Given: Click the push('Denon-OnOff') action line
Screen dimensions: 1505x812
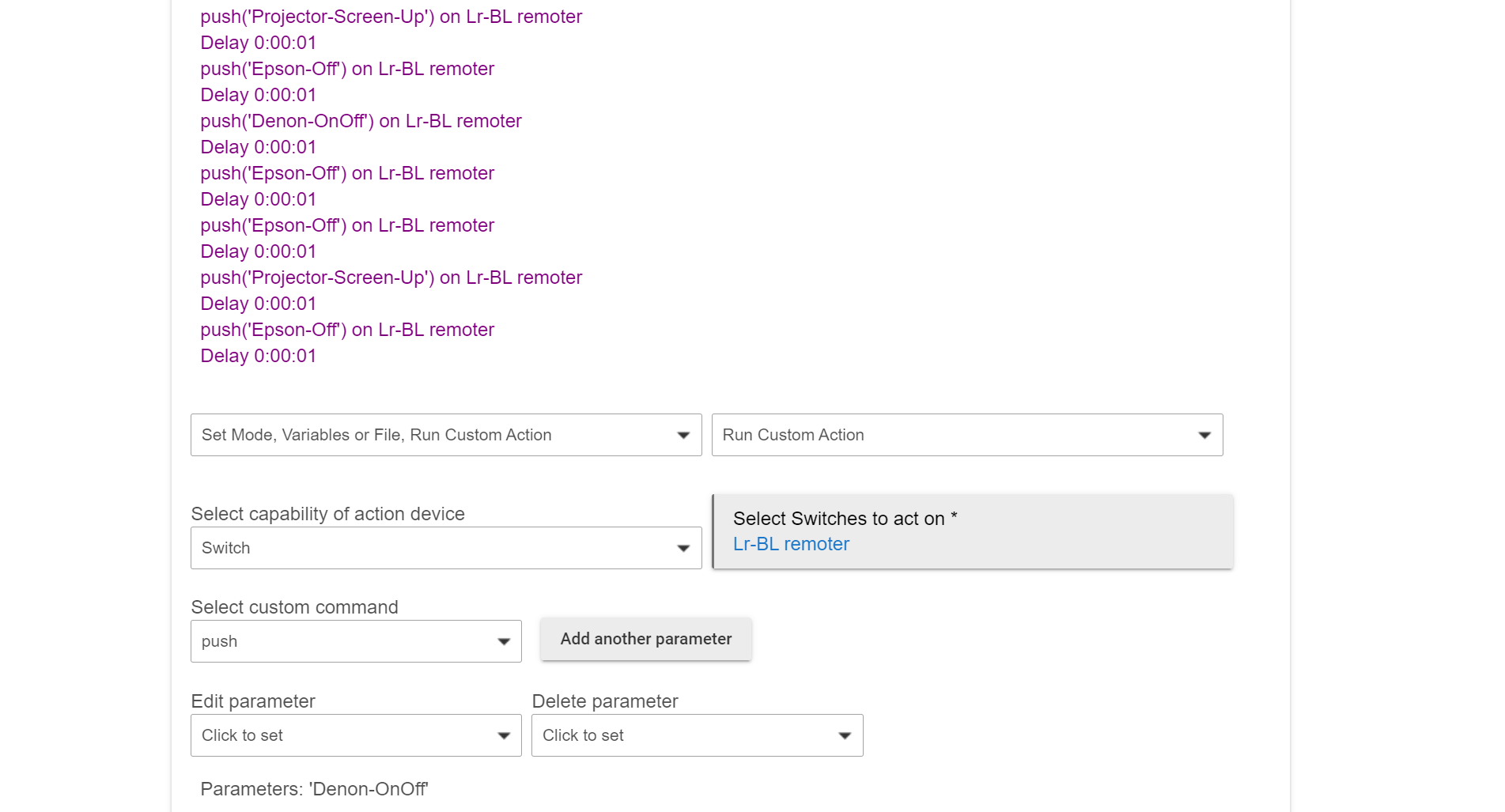Looking at the screenshot, I should 361,121.
